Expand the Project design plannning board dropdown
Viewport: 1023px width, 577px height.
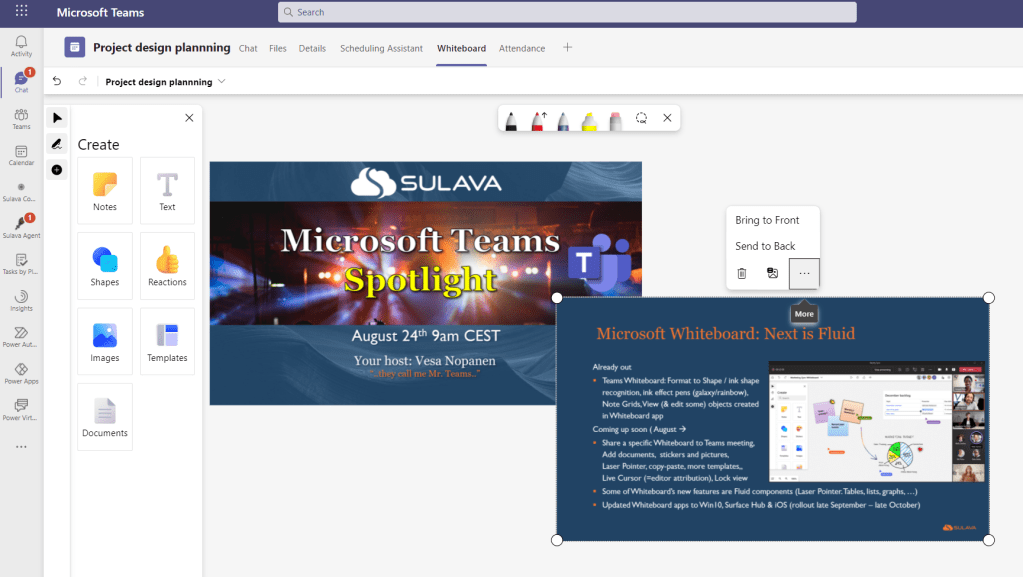click(222, 82)
